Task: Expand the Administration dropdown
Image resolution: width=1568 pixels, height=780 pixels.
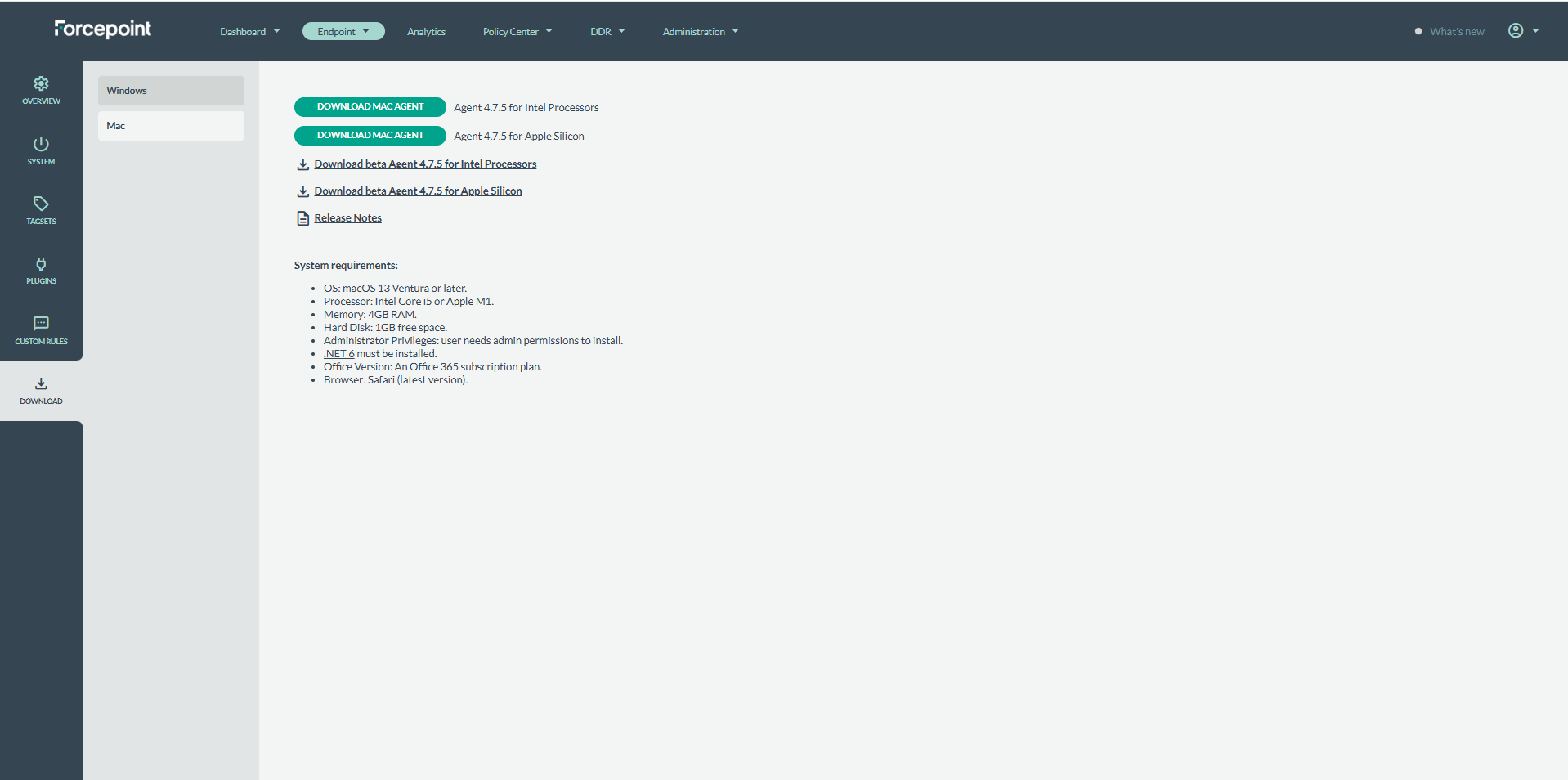Action: 701,31
